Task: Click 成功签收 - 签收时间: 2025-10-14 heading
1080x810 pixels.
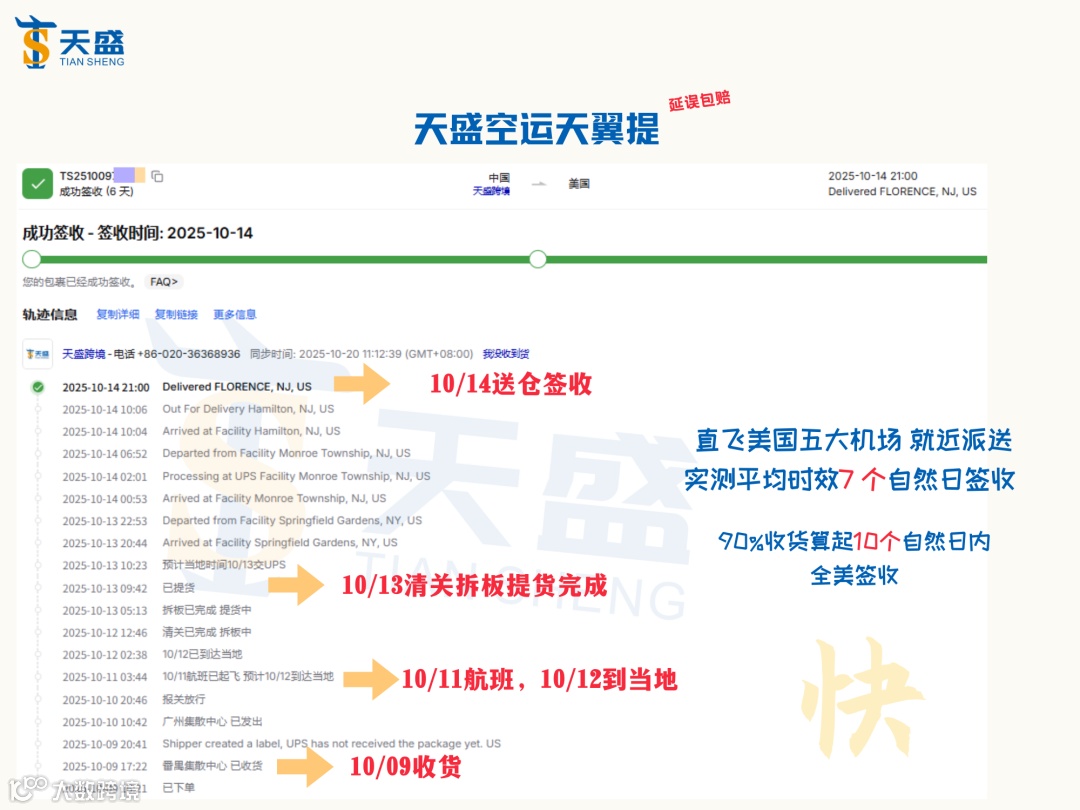Action: coord(138,233)
